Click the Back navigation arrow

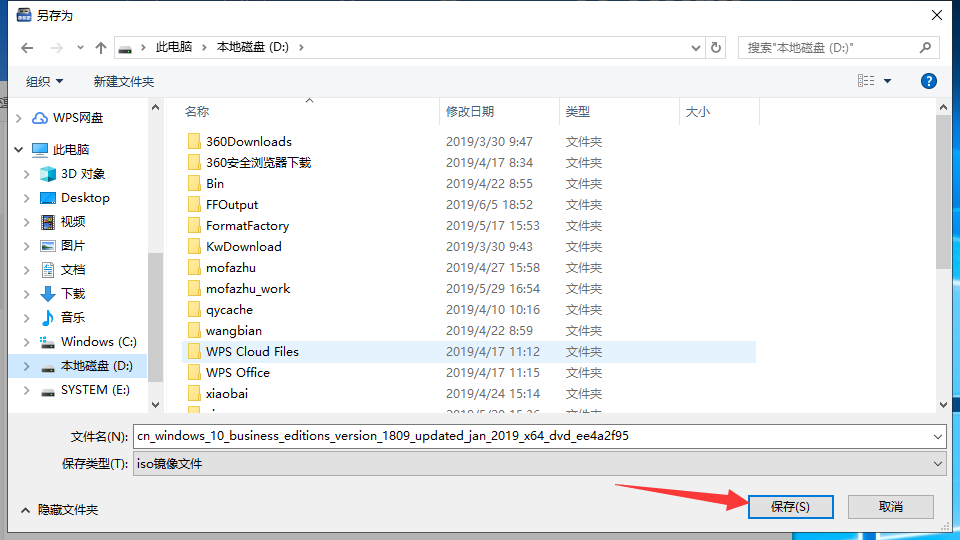point(27,48)
